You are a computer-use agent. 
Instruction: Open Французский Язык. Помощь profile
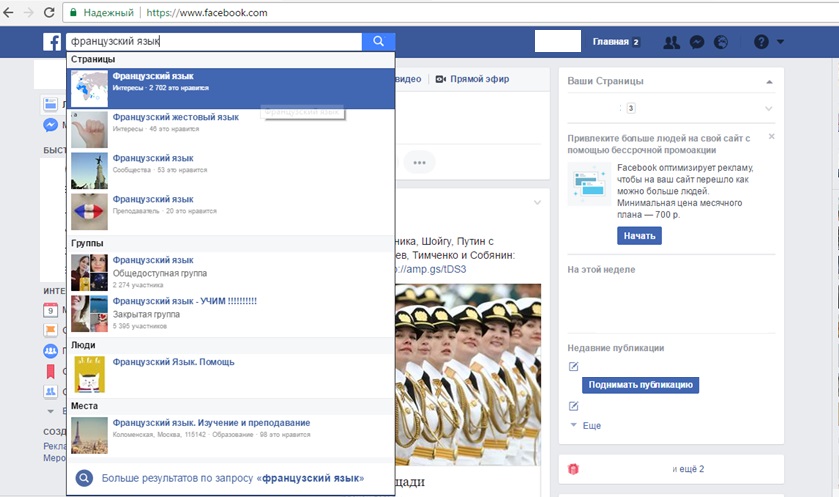pyautogui.click(x=231, y=374)
